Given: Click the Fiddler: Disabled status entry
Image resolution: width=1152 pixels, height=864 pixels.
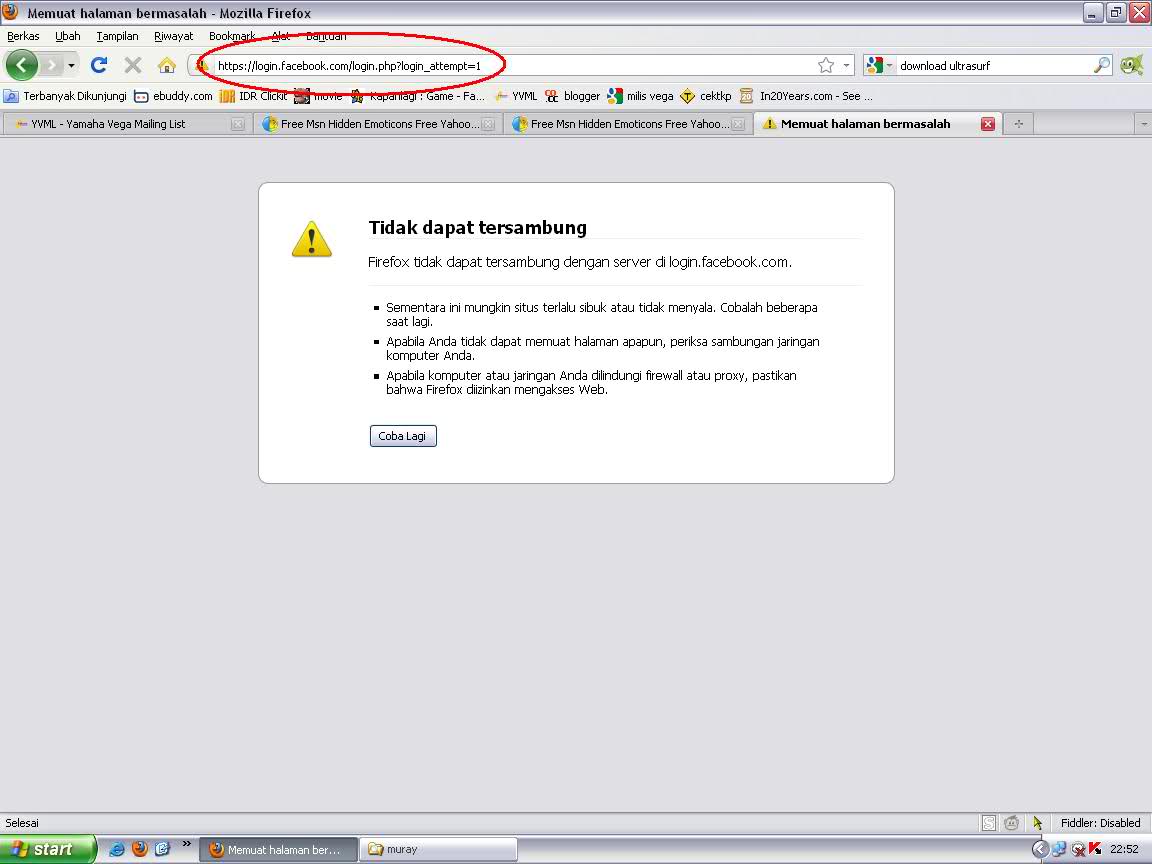Looking at the screenshot, I should pyautogui.click(x=1100, y=823).
